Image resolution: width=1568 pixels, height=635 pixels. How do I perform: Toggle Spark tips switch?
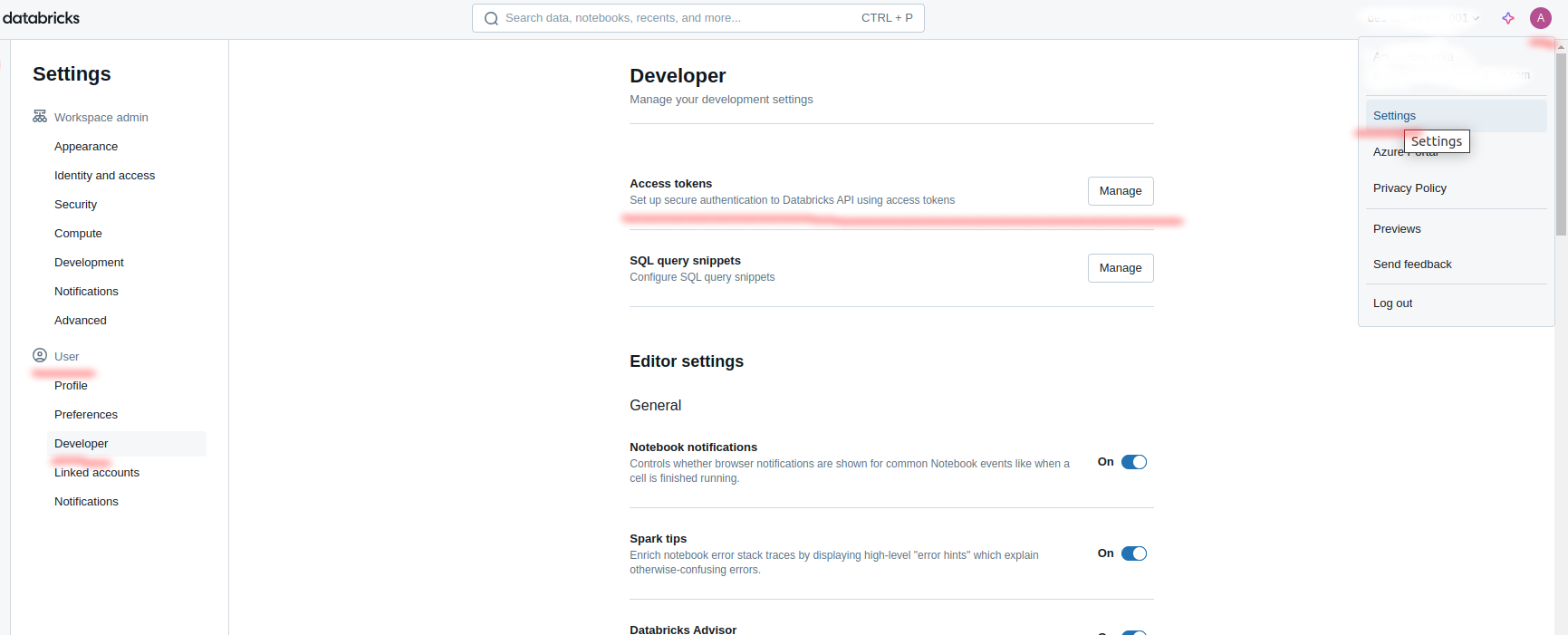tap(1134, 553)
